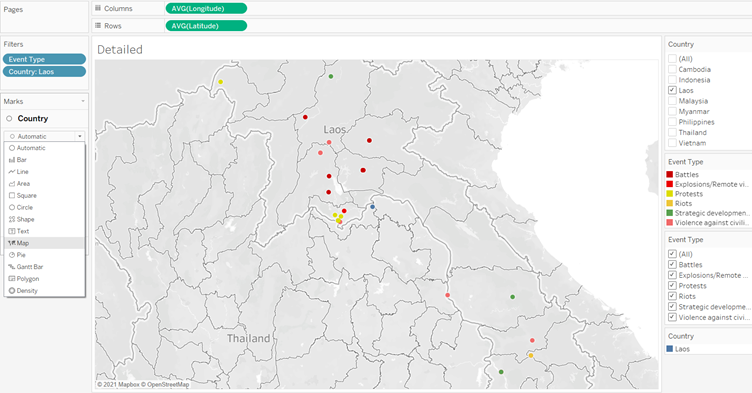Uncheck Explosions/Remote event type filter

(x=672, y=275)
